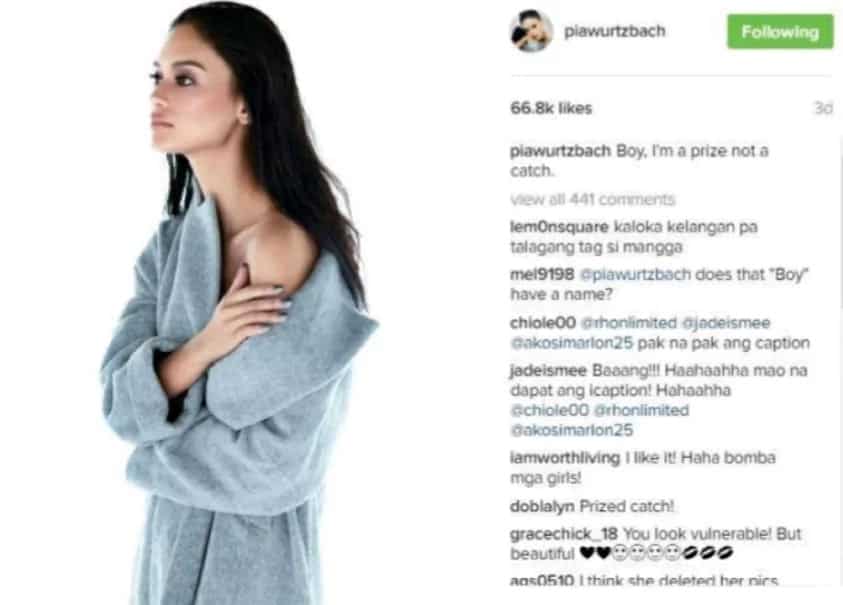Open jadeismee commenter profile
The height and width of the screenshot is (605, 843).
tap(548, 371)
